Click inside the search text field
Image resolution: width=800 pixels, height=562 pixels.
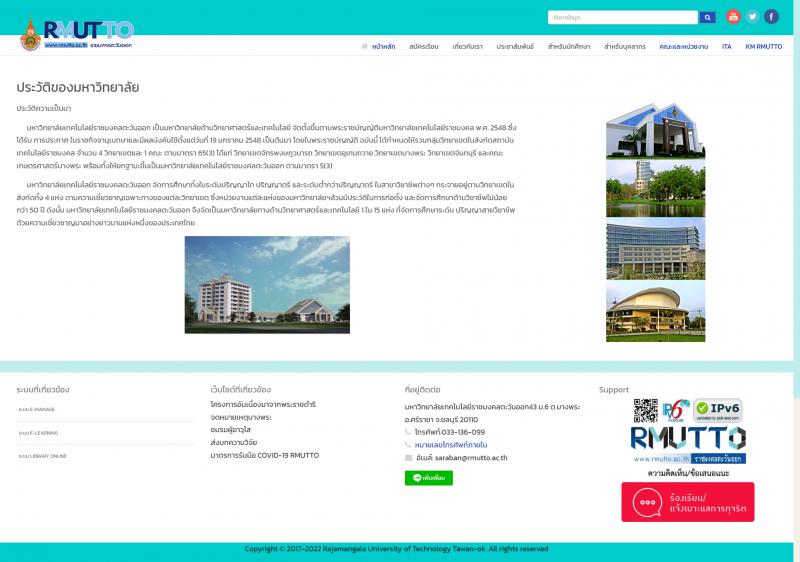(x=622, y=17)
